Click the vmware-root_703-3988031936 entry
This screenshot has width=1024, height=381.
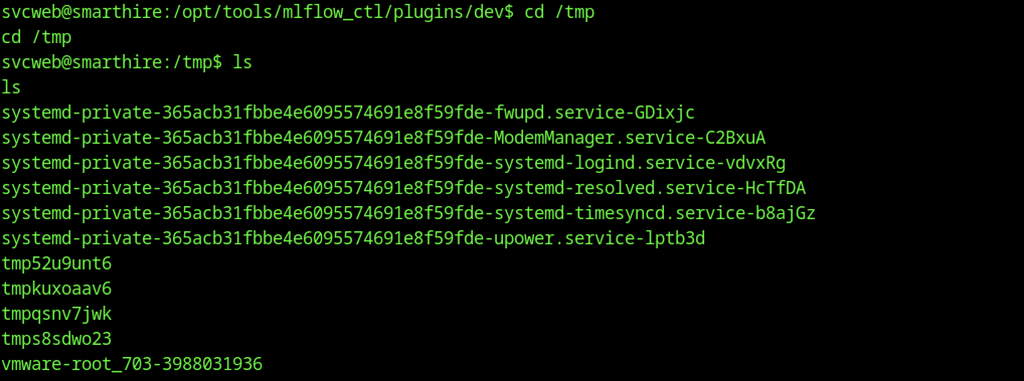[132, 365]
